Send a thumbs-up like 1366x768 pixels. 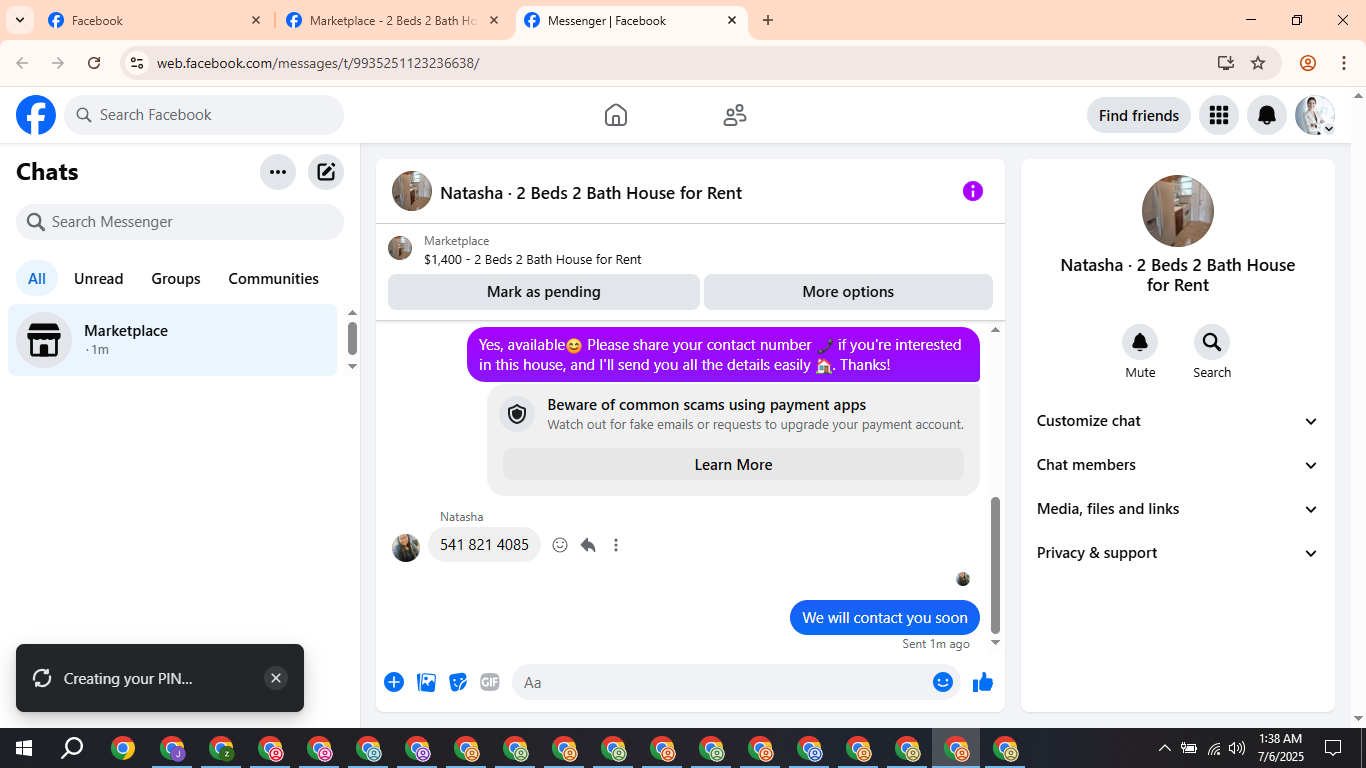point(983,682)
